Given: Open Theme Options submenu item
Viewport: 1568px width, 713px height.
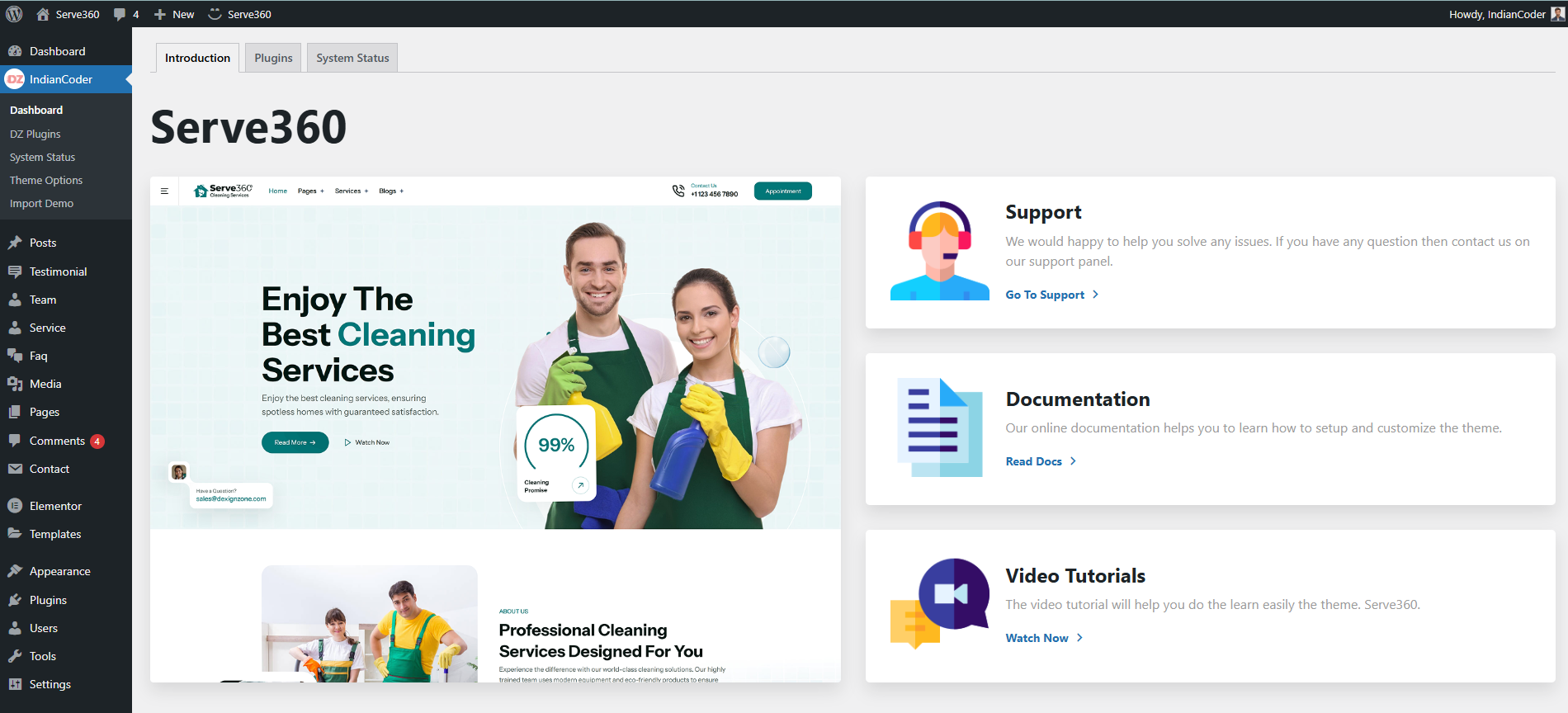Looking at the screenshot, I should click(x=46, y=180).
